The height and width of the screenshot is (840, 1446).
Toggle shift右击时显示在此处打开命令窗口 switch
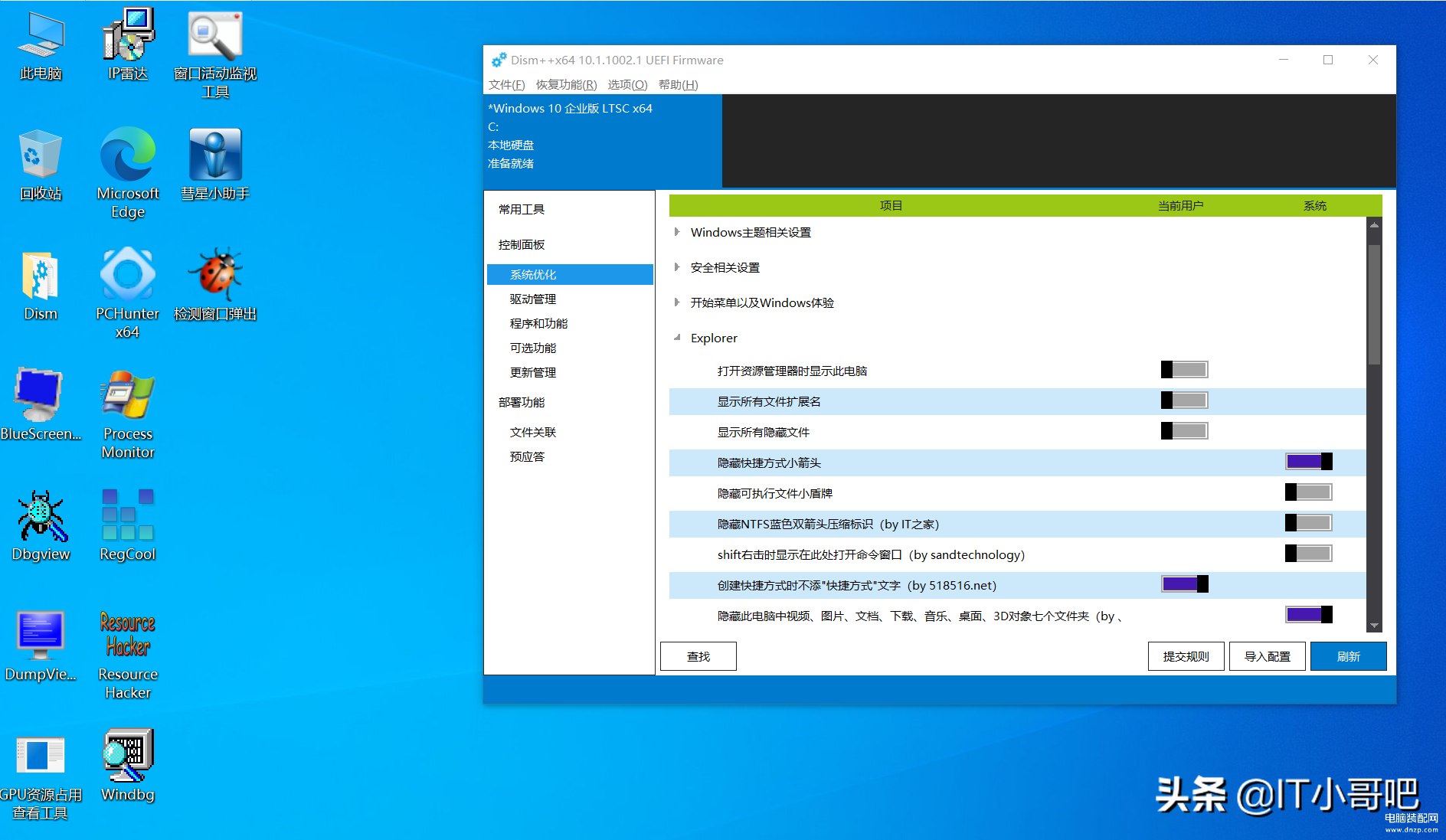tap(1309, 554)
